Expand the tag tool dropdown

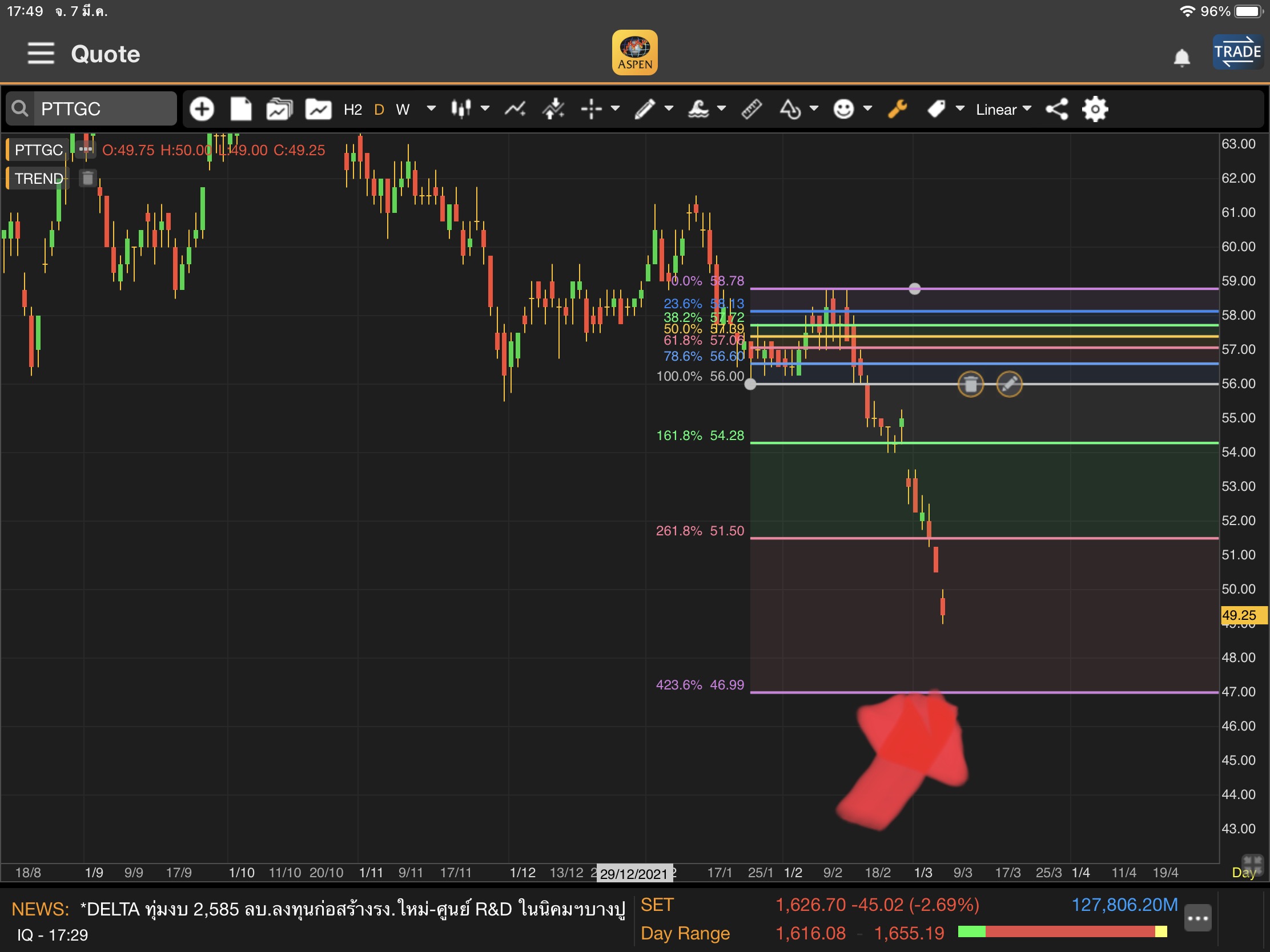tap(960, 108)
